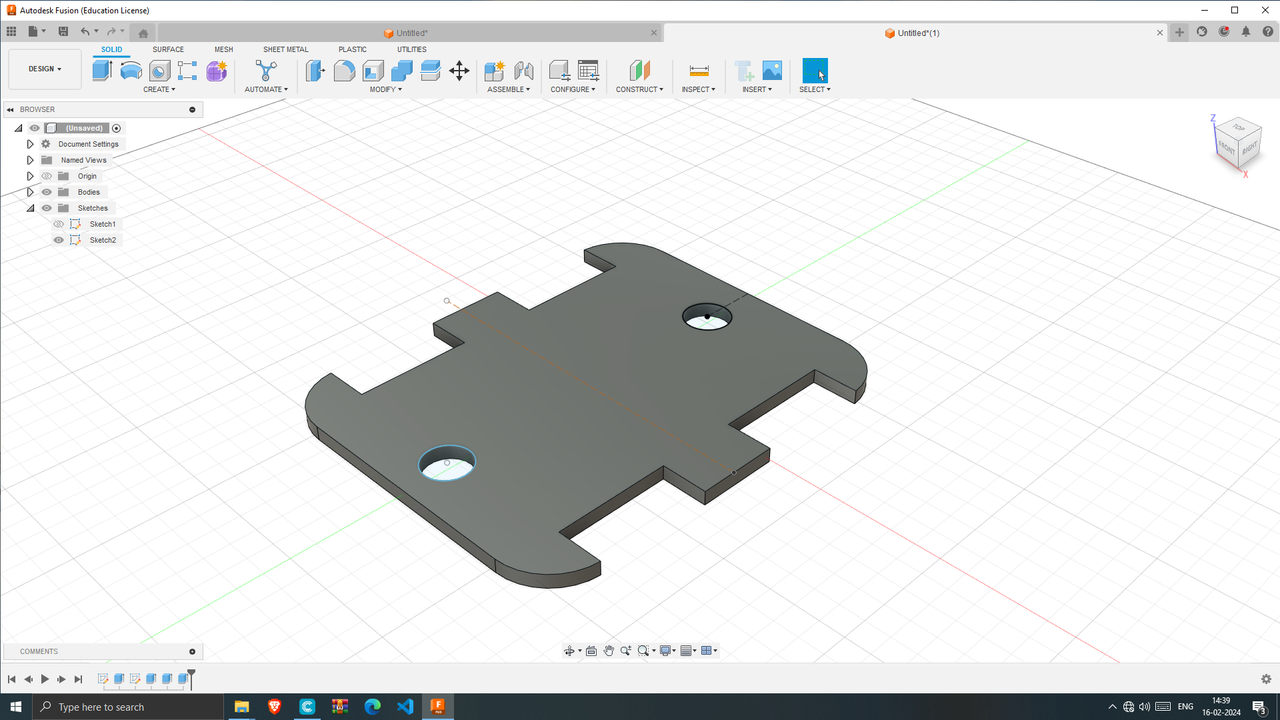Switch to the Utilities tab
Viewport: 1280px width, 720px height.
point(412,49)
